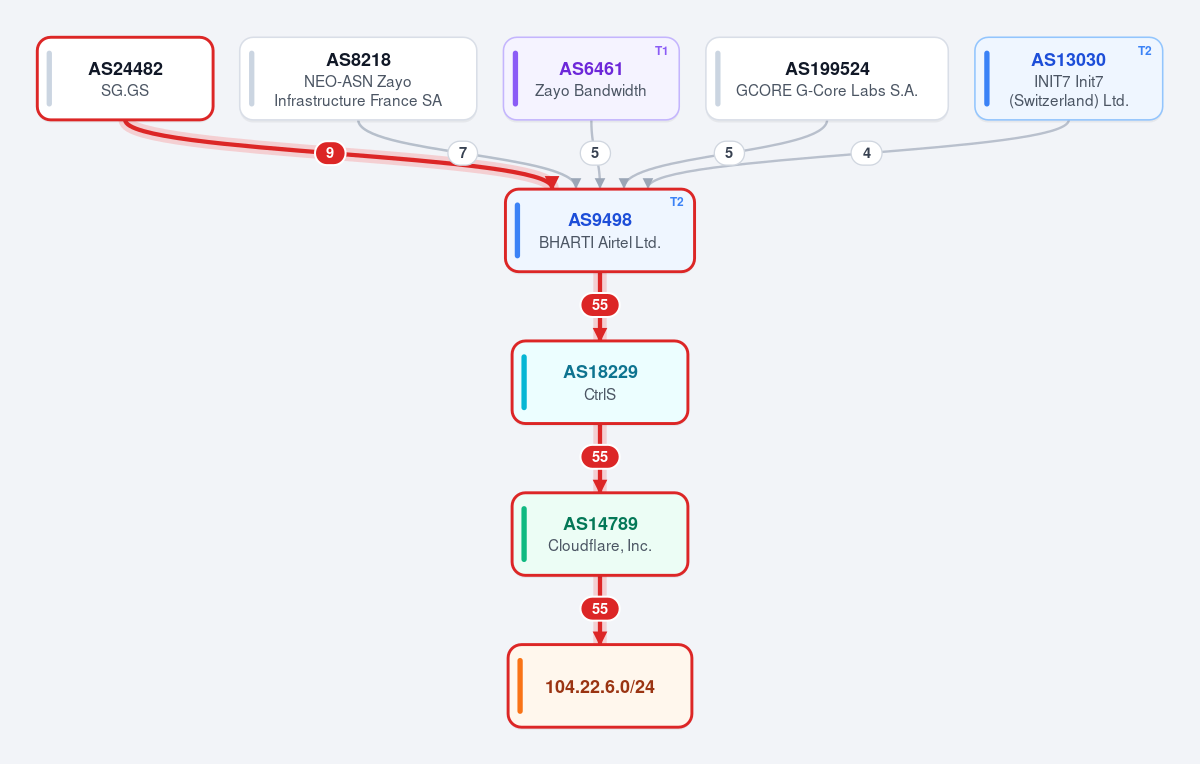The width and height of the screenshot is (1200, 764).
Task: Click the red 9 edge count badge
Action: (x=330, y=153)
